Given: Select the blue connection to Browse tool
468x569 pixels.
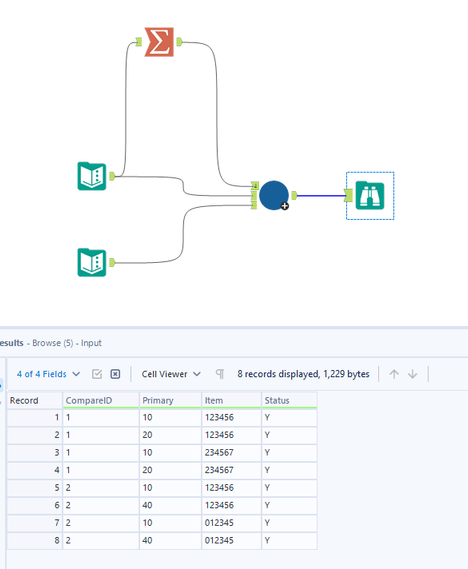Looking at the screenshot, I should click(321, 196).
